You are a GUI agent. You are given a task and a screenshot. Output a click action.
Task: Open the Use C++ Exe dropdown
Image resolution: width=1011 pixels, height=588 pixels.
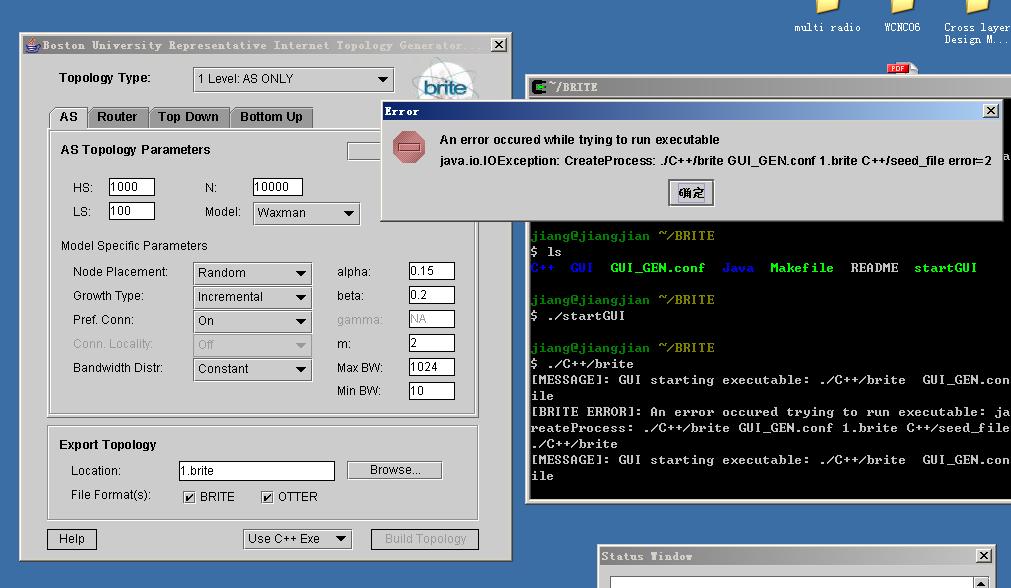[x=297, y=539]
